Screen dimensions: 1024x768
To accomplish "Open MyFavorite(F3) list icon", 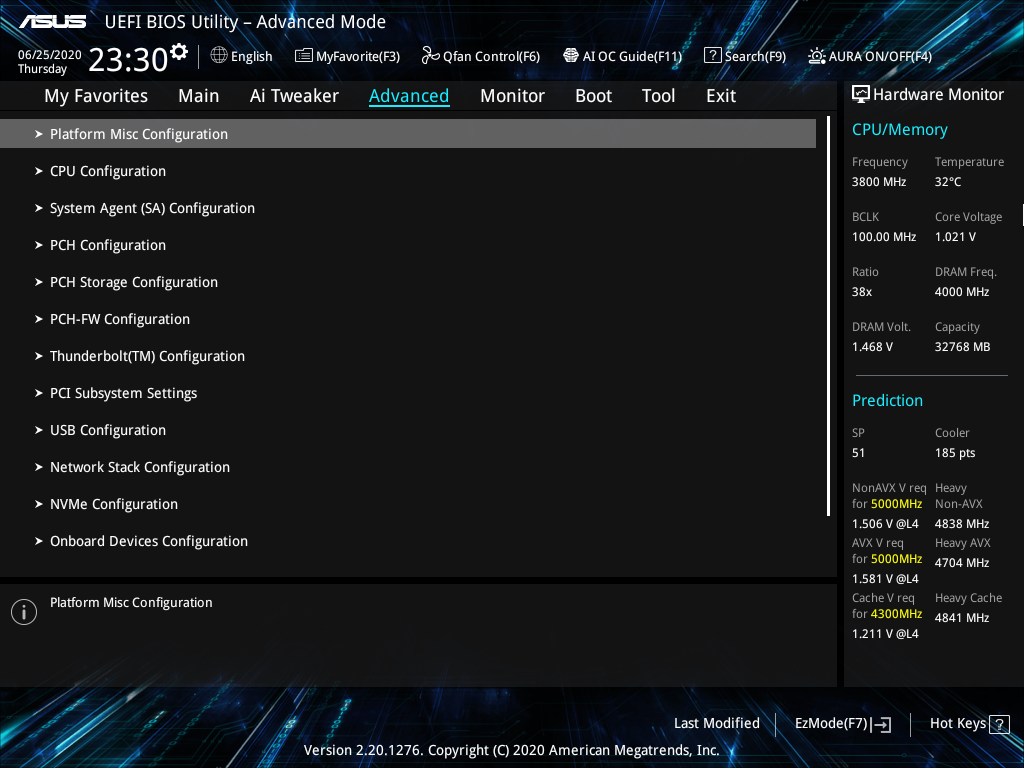I will (304, 56).
